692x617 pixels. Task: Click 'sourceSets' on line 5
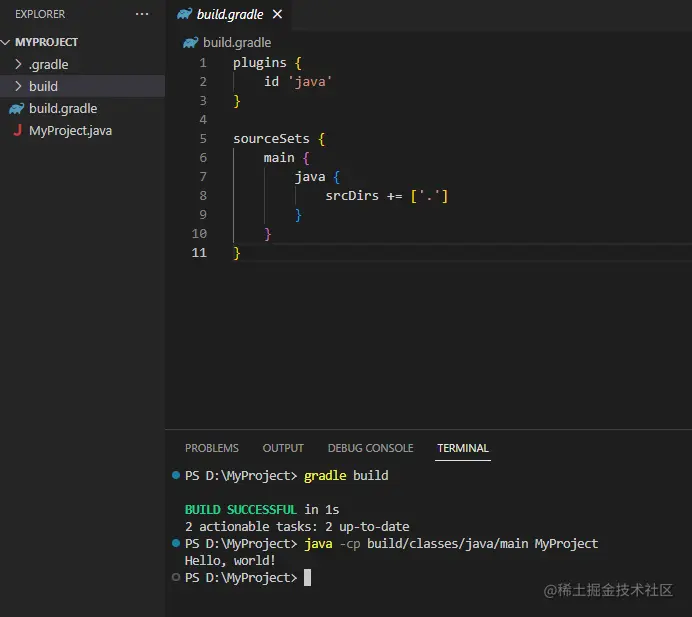pyautogui.click(x=271, y=139)
